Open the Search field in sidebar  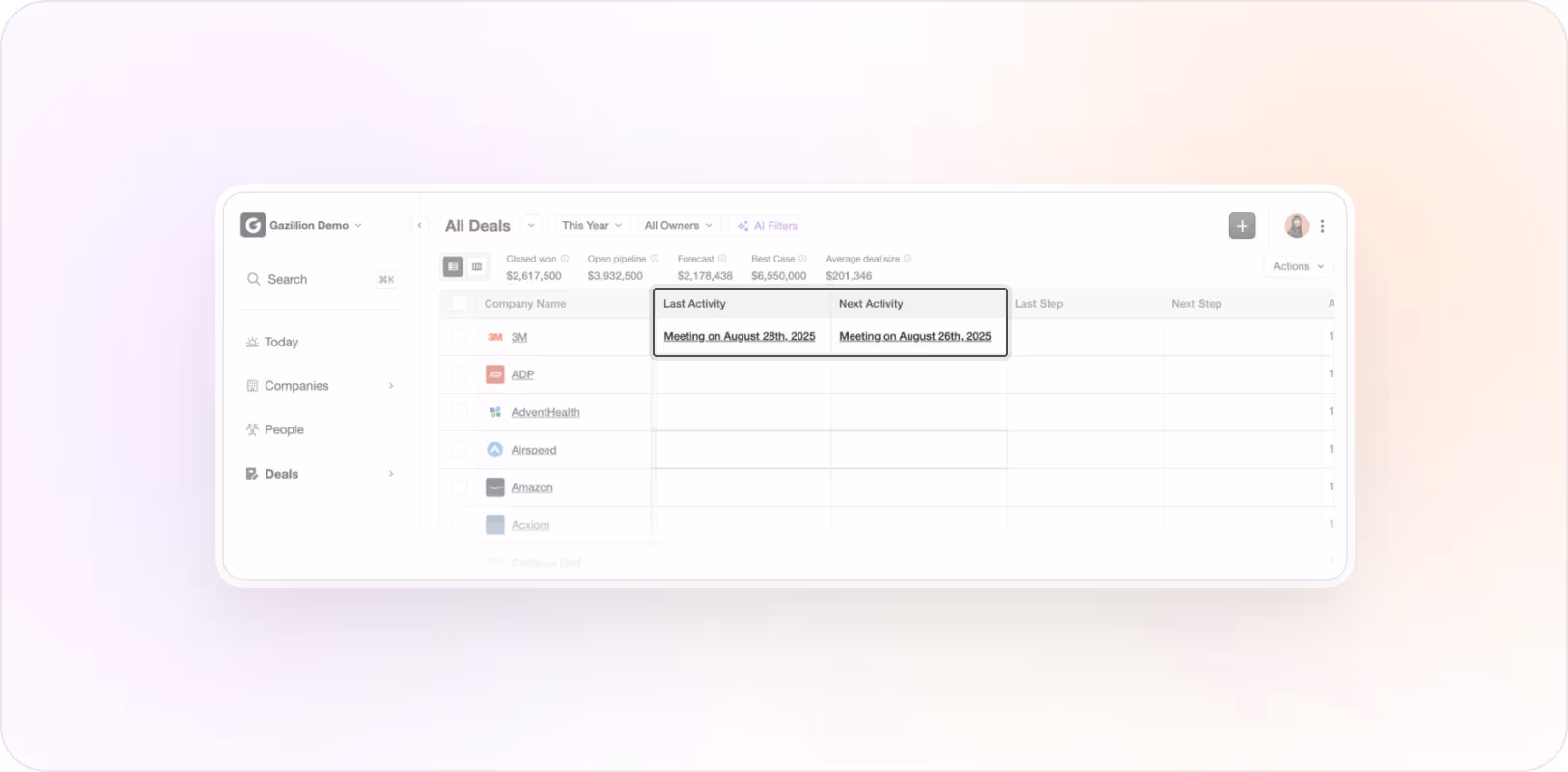[322, 279]
